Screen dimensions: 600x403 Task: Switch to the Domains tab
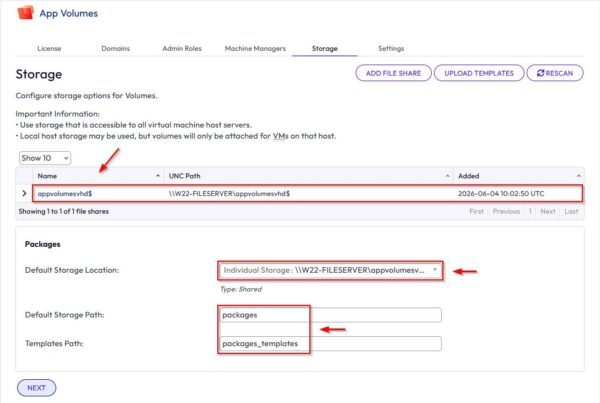[116, 49]
